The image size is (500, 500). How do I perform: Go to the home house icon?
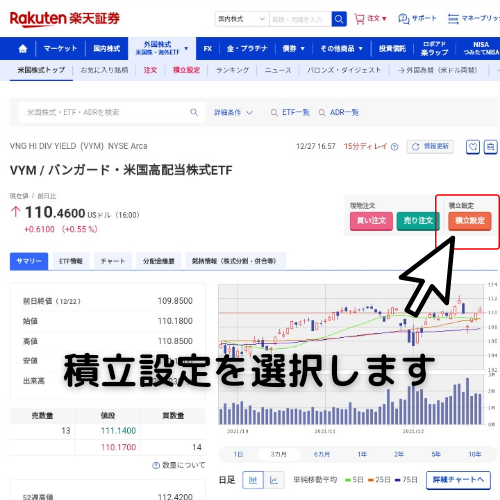23,49
